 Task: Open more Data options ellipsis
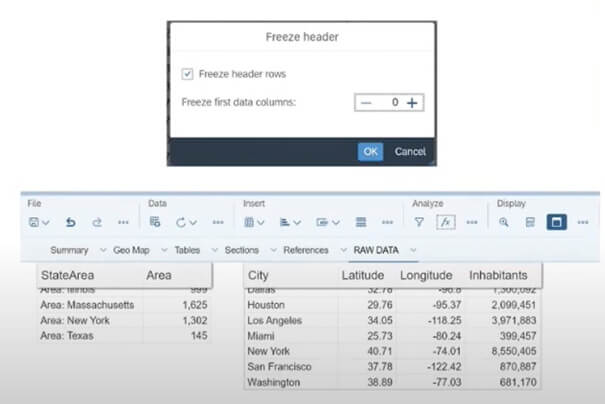coord(218,222)
